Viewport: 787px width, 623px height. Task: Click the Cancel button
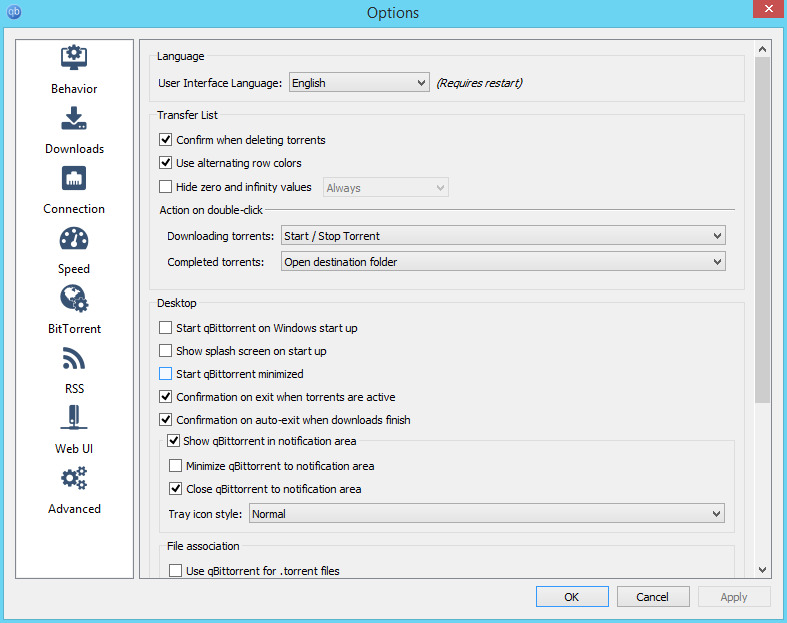[x=653, y=596]
